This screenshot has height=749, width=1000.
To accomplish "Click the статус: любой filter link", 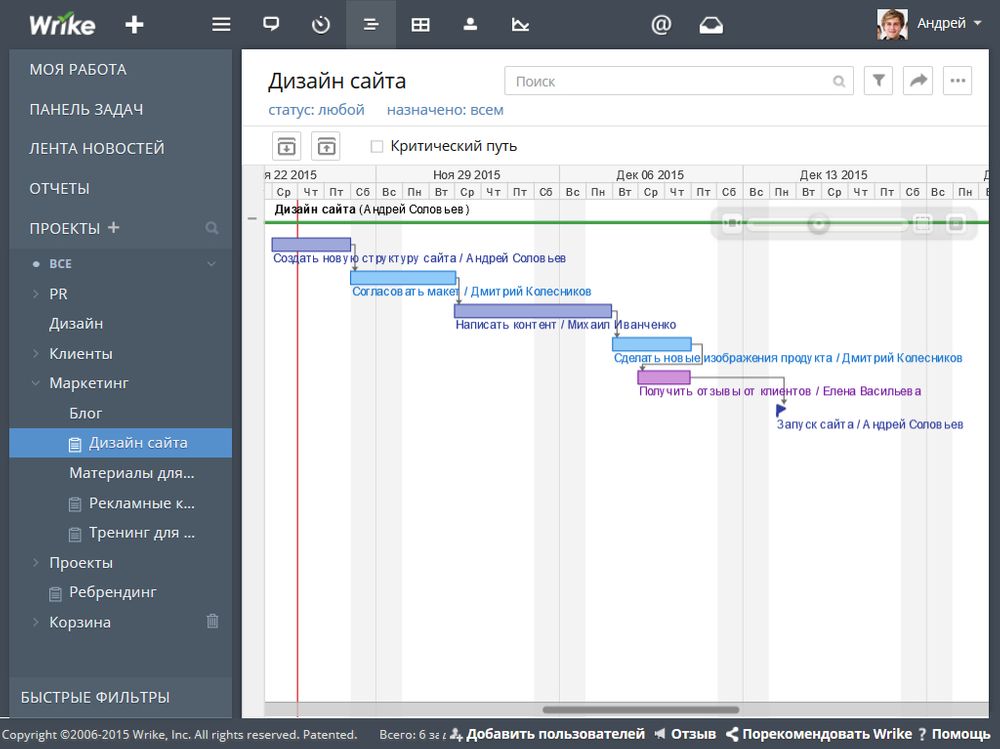I will tap(316, 110).
